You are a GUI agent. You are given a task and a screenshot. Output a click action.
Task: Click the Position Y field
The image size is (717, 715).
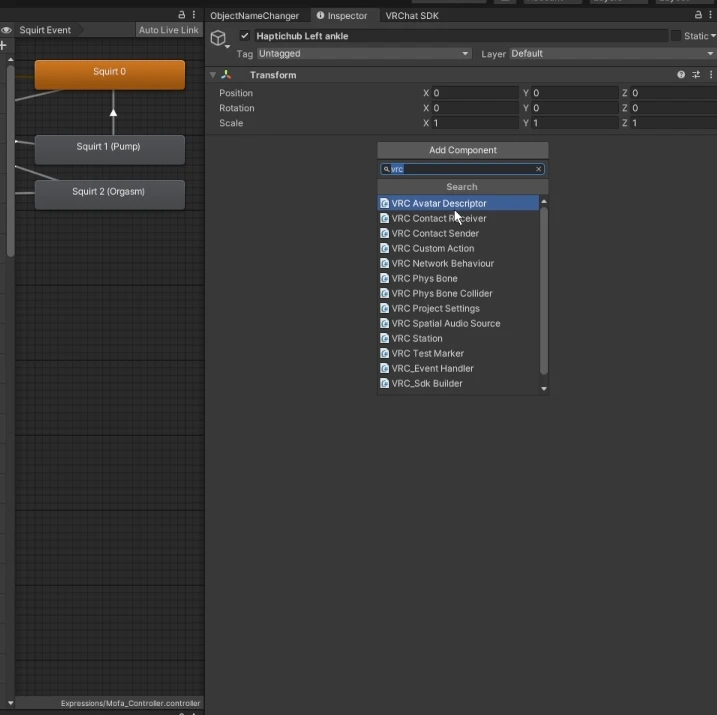[x=575, y=93]
